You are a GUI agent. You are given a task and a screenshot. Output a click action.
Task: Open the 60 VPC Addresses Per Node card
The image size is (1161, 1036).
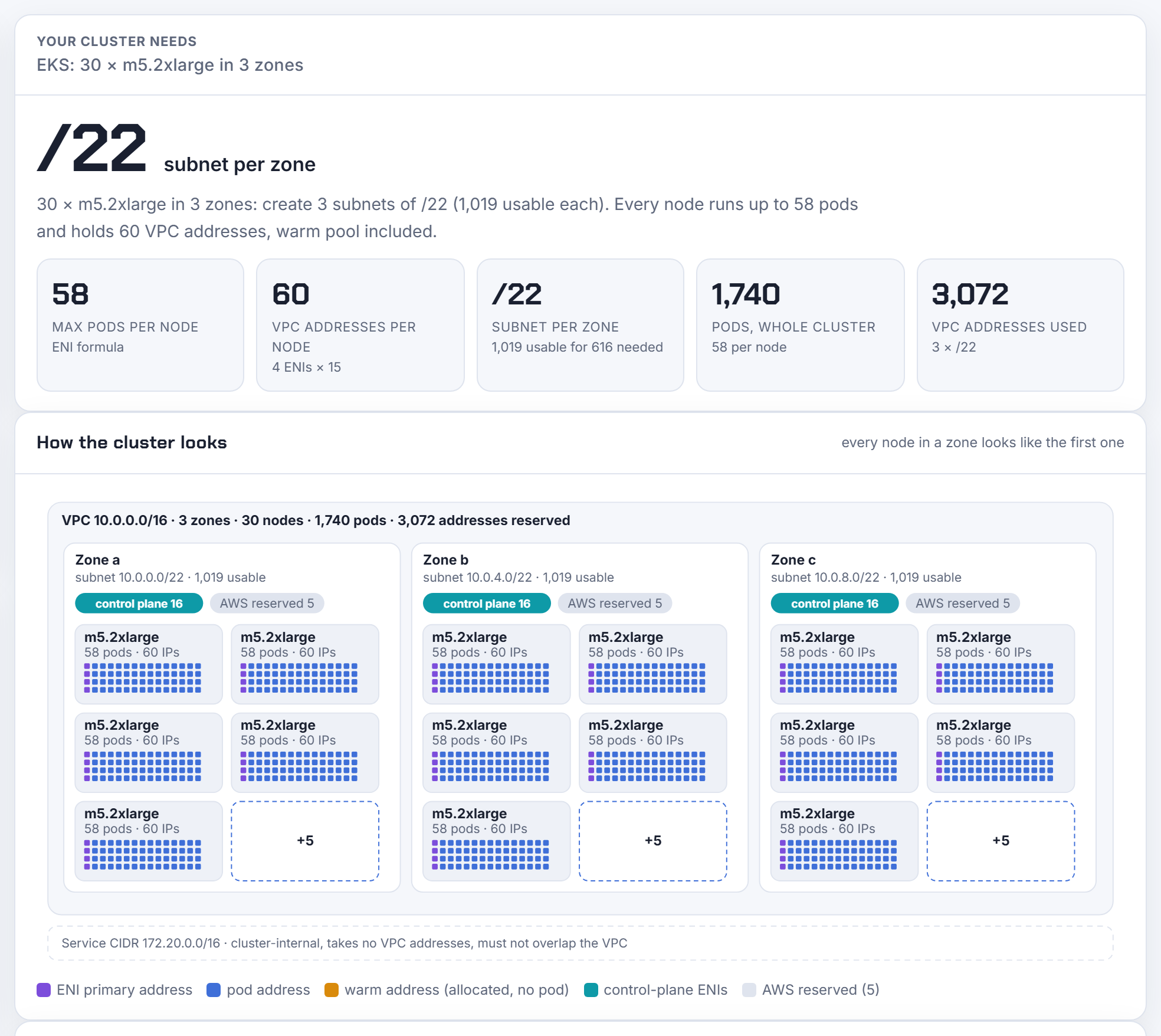360,325
